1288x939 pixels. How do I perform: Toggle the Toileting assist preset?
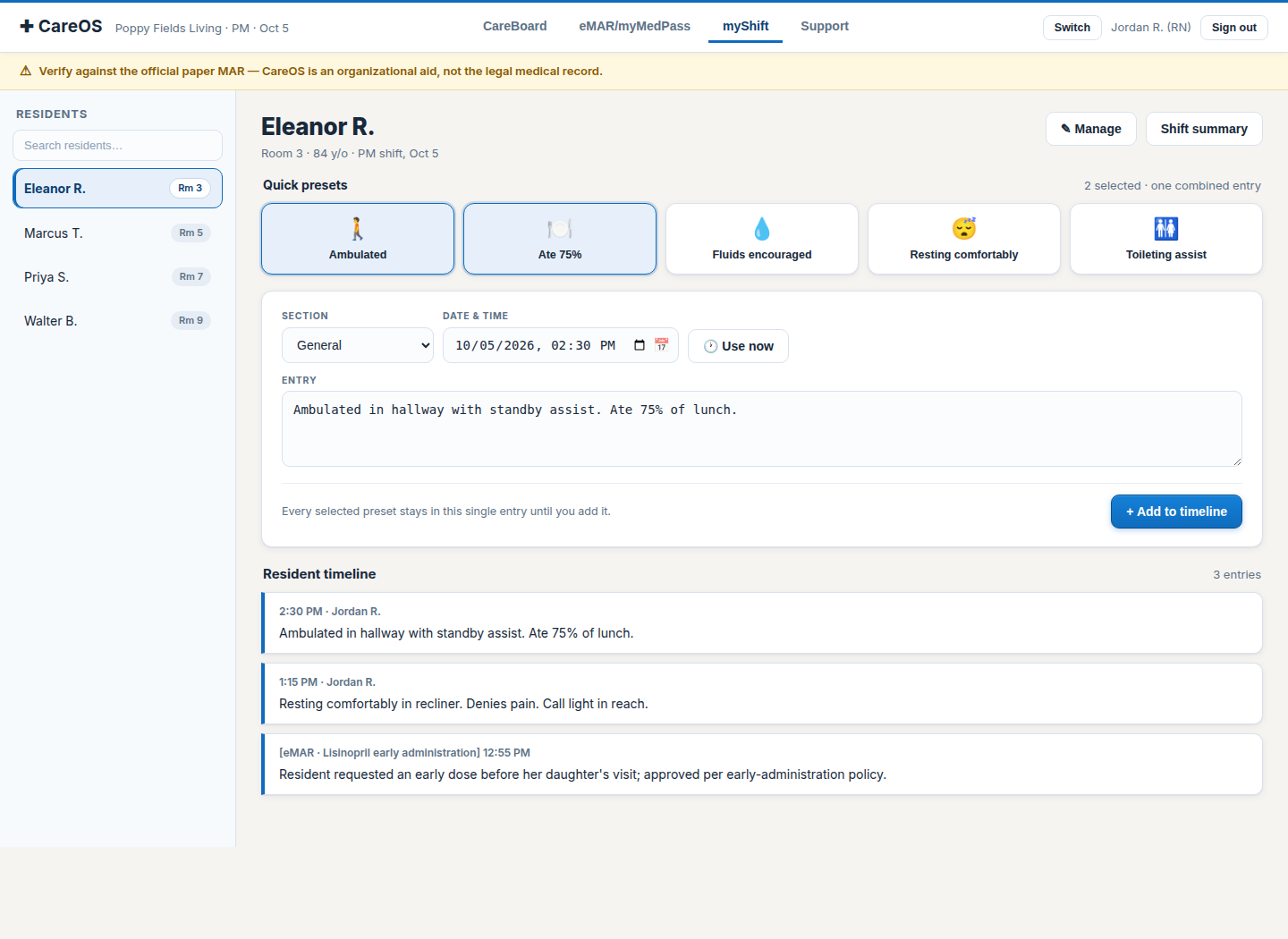pos(1166,239)
